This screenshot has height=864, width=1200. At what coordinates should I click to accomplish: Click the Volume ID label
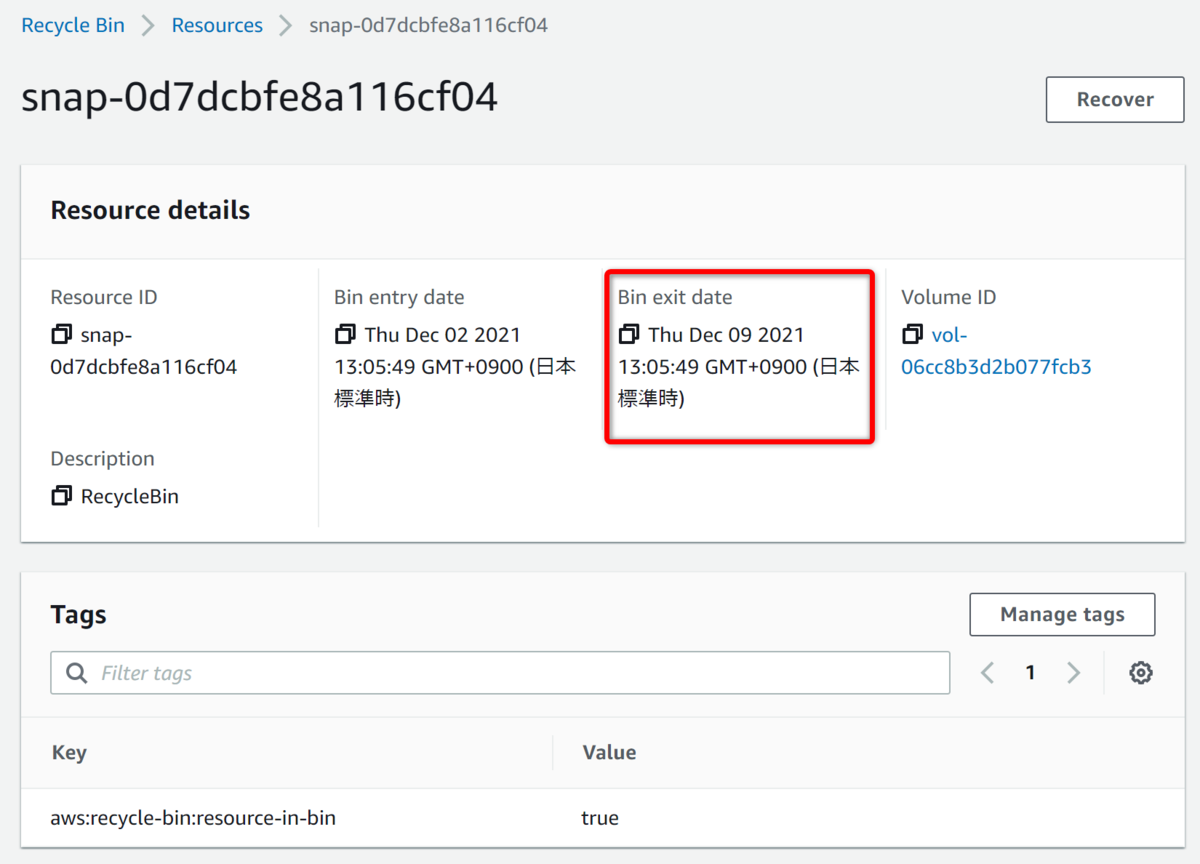pyautogui.click(x=949, y=297)
